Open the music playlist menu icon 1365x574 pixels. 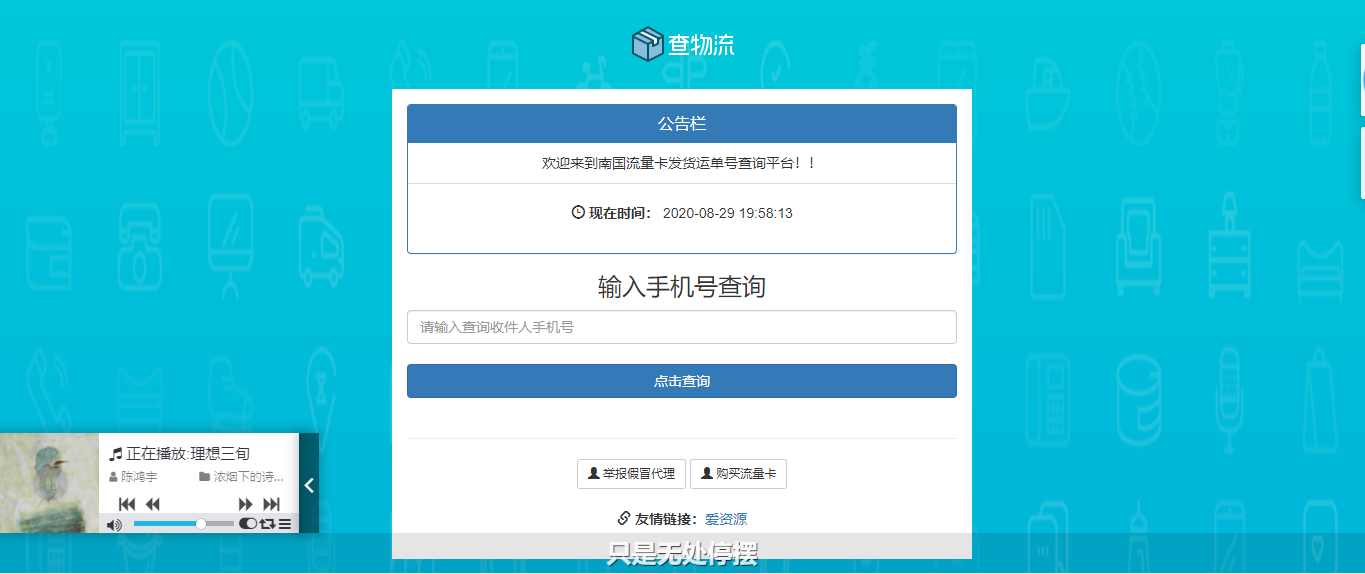(x=285, y=524)
